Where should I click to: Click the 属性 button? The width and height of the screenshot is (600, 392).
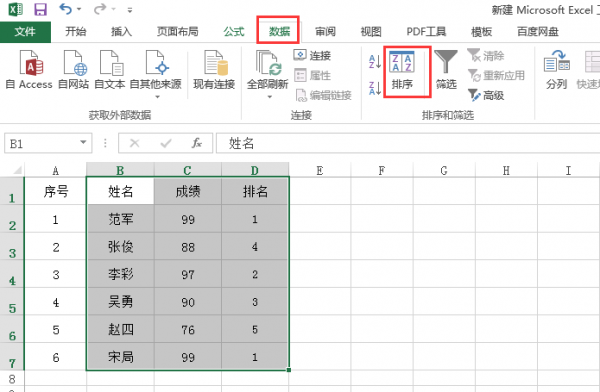click(x=312, y=75)
